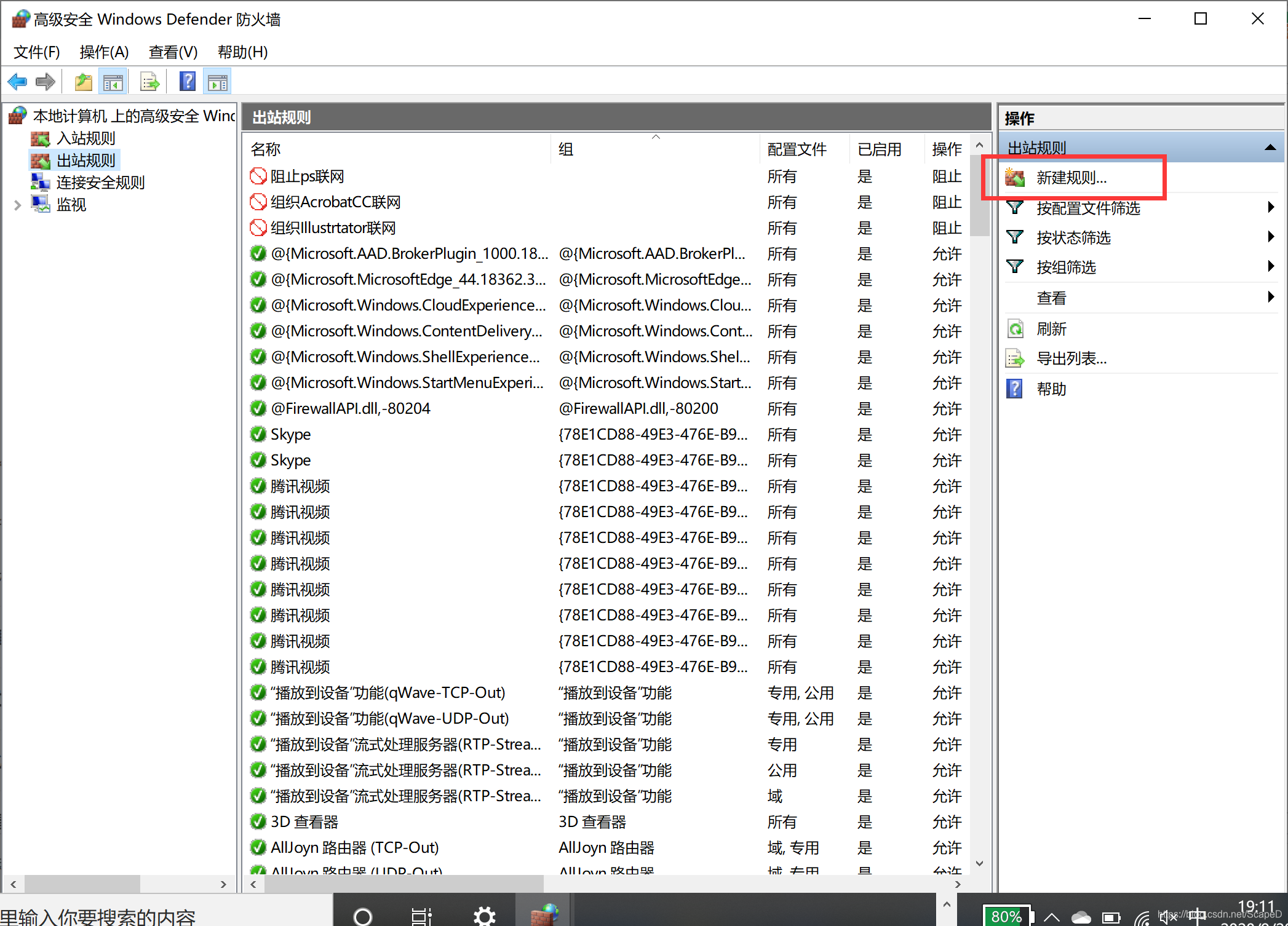Collapse the 出站规则 actions section header
The image size is (1288, 926).
coord(1270,148)
